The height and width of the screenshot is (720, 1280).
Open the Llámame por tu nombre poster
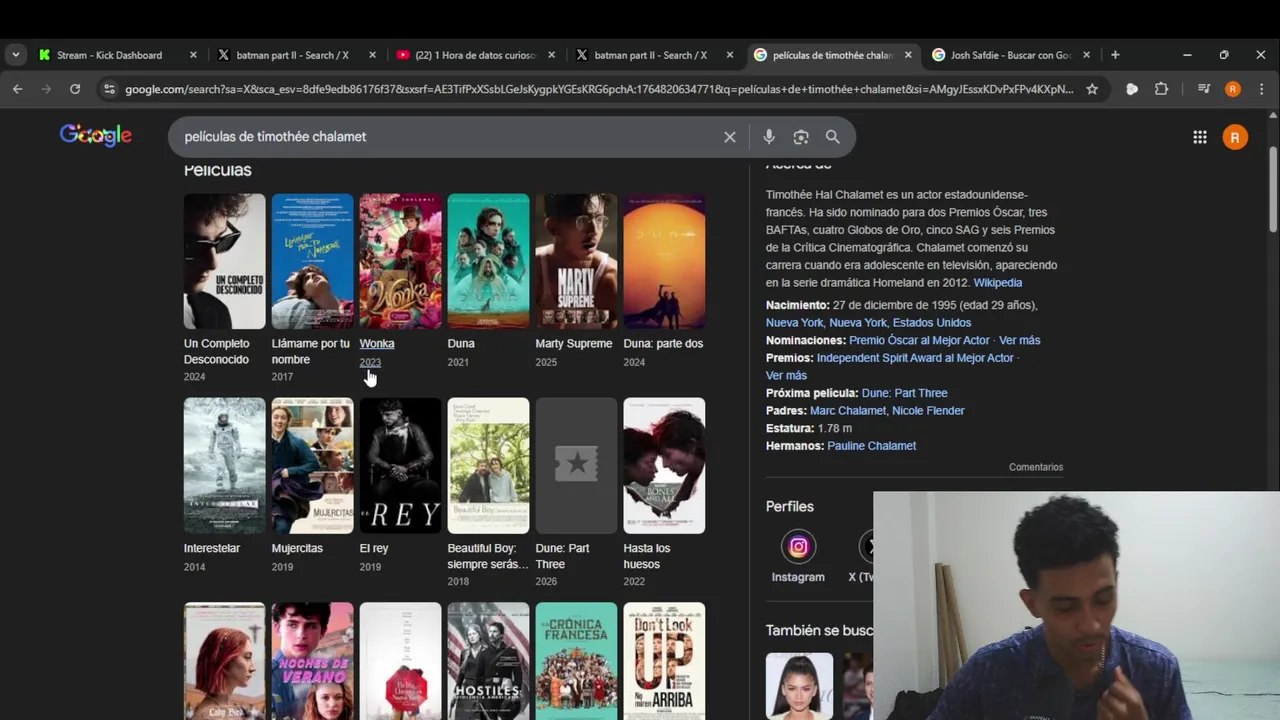point(312,261)
